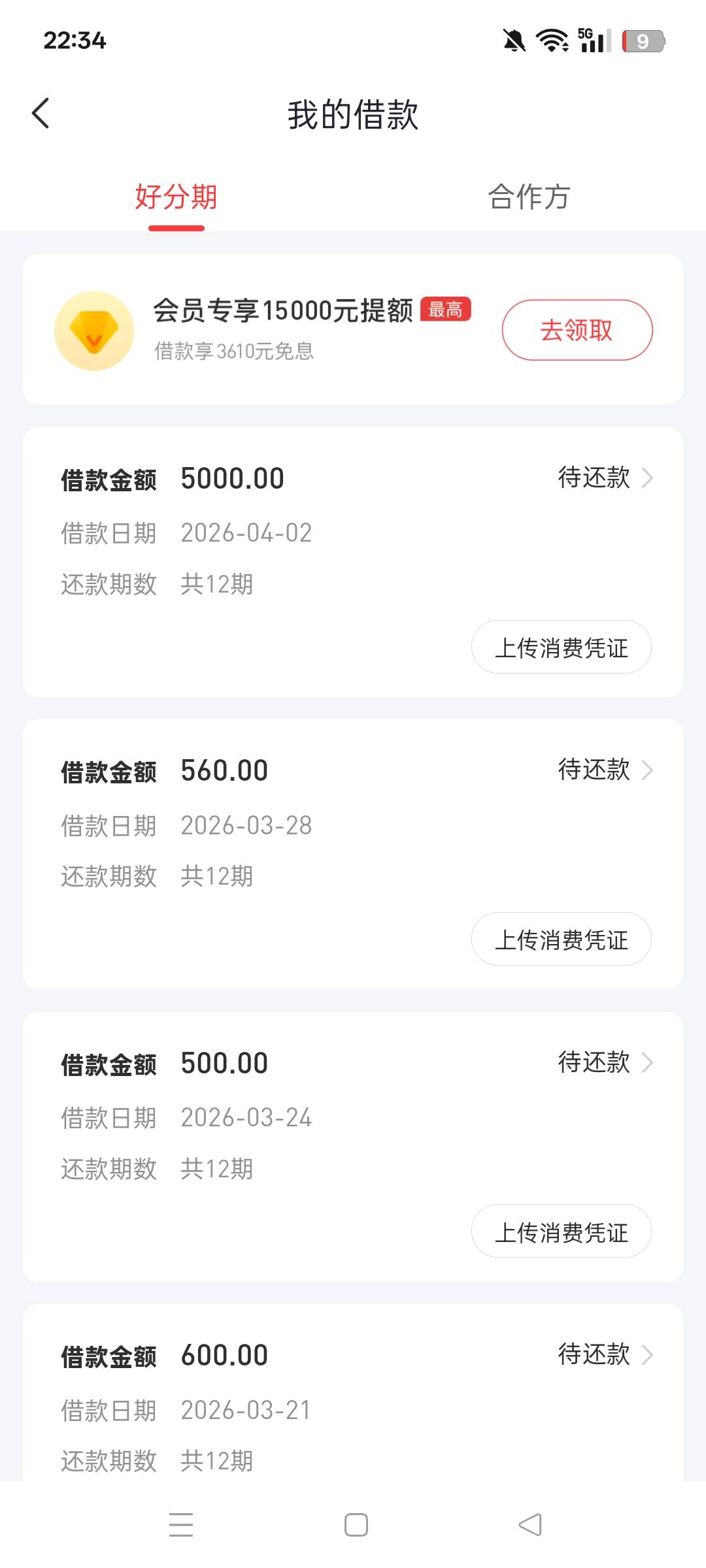This screenshot has height=1568, width=706.
Task: Tap the Wi-Fi status icon
Action: [552, 41]
